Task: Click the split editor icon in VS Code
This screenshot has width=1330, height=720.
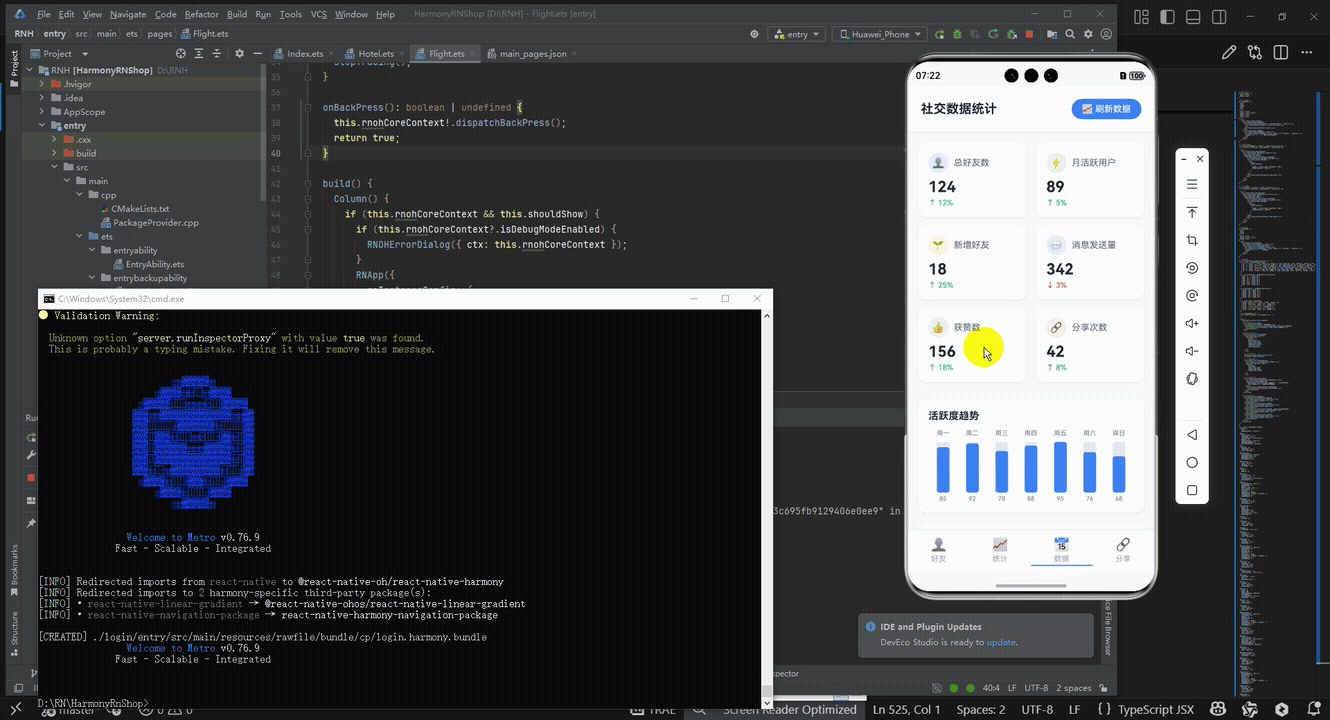Action: click(1281, 53)
